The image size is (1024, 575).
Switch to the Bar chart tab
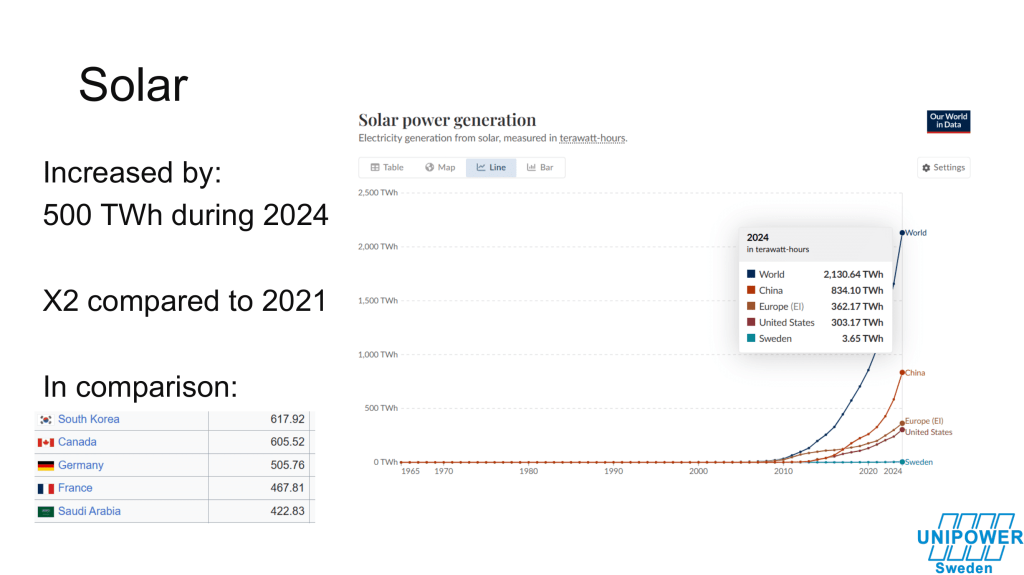540,168
